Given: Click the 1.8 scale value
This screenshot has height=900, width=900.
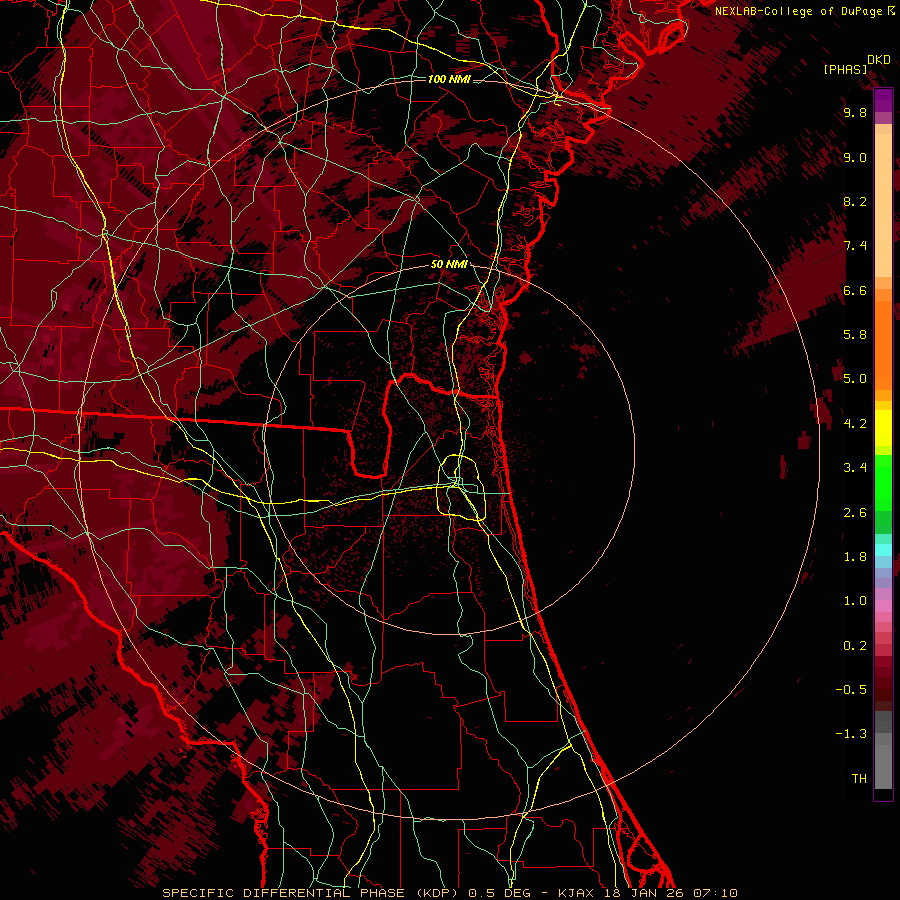Looking at the screenshot, I should click(855, 557).
